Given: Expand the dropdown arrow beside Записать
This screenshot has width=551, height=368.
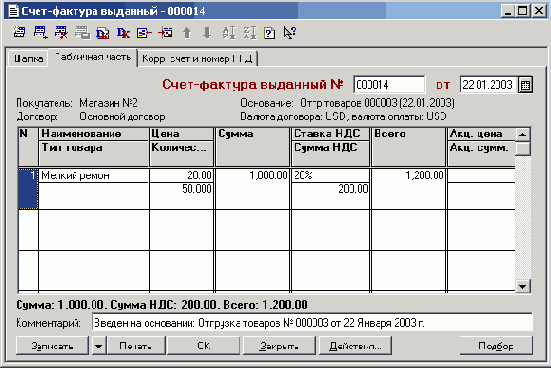Looking at the screenshot, I should [99, 346].
